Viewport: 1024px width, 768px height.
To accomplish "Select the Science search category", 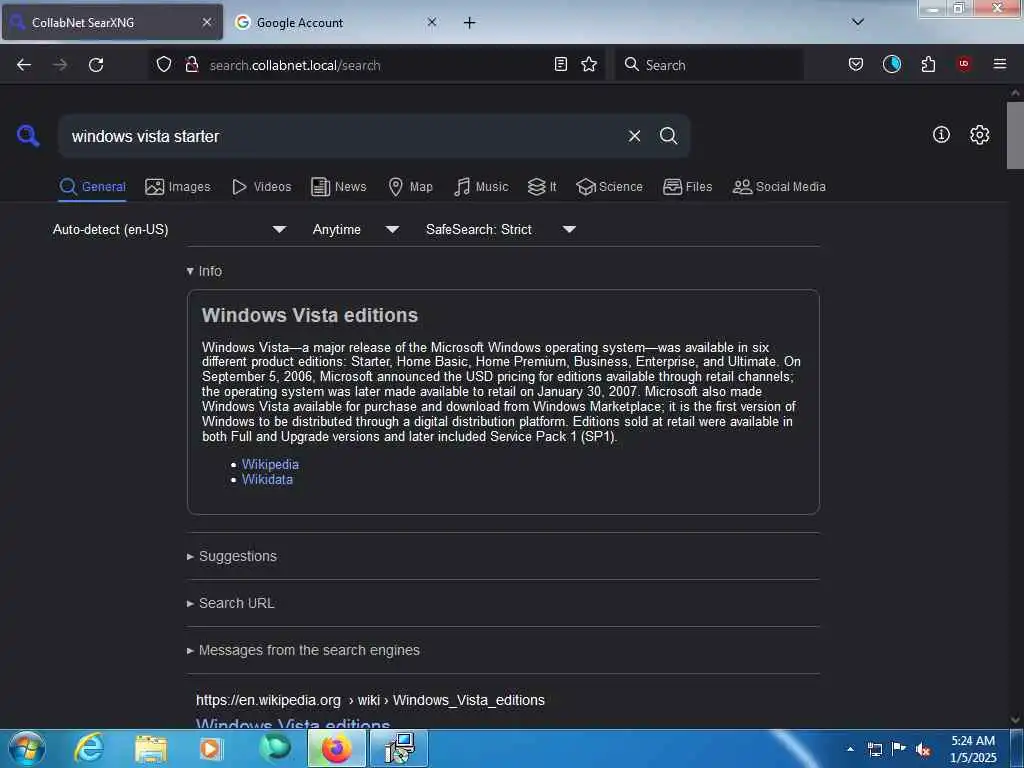I will tap(609, 187).
